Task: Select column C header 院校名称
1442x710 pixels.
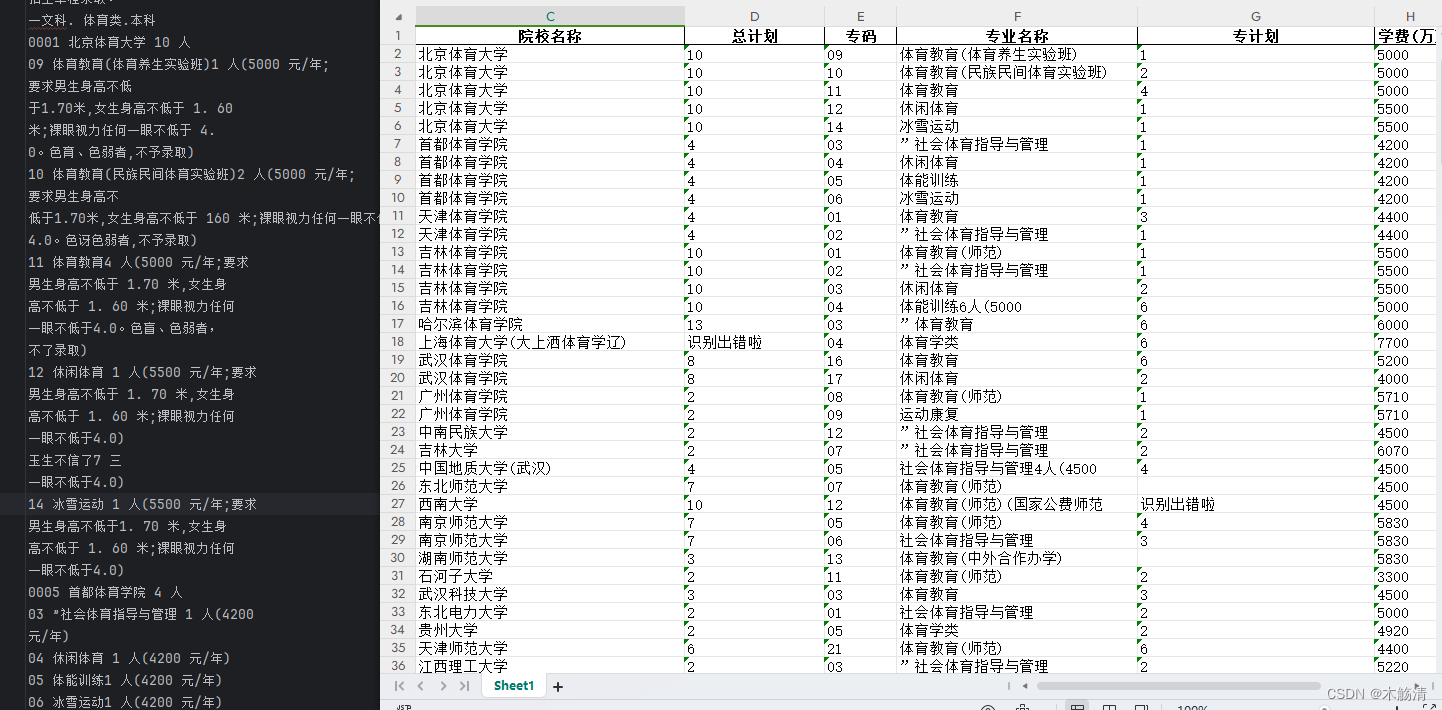Action: tap(549, 17)
